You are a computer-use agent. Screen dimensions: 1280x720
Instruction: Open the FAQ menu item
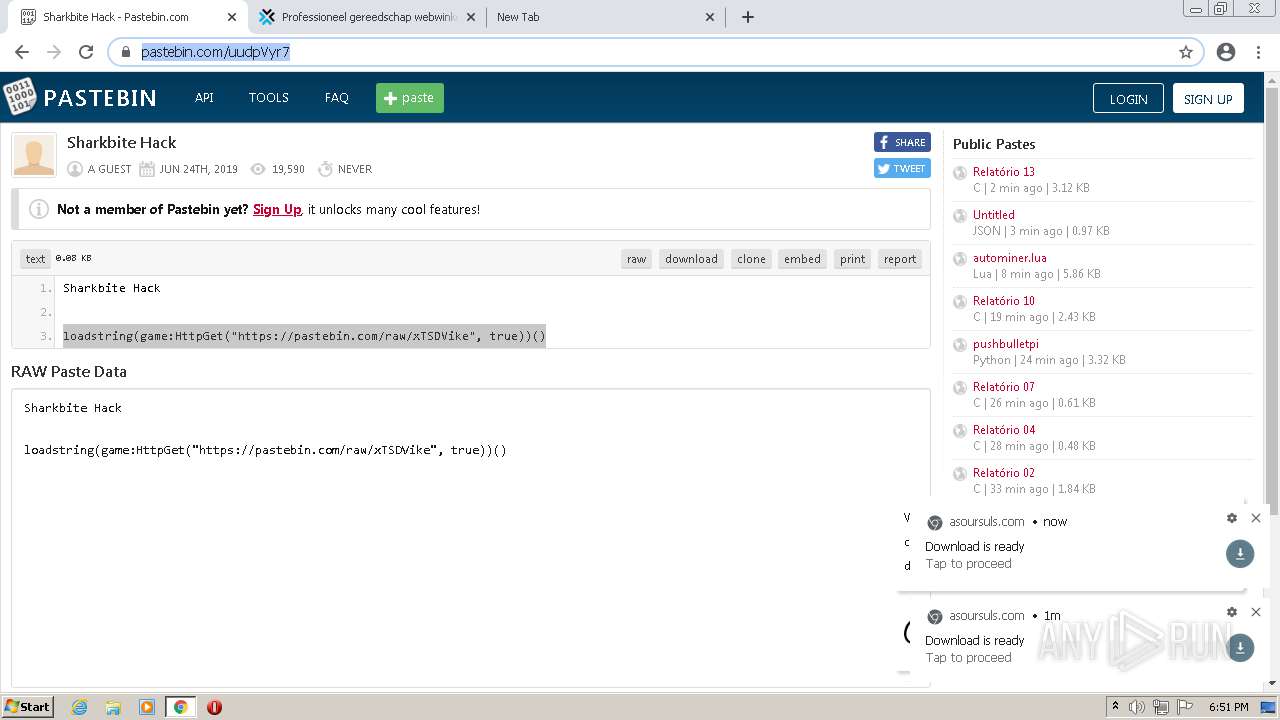tap(337, 98)
